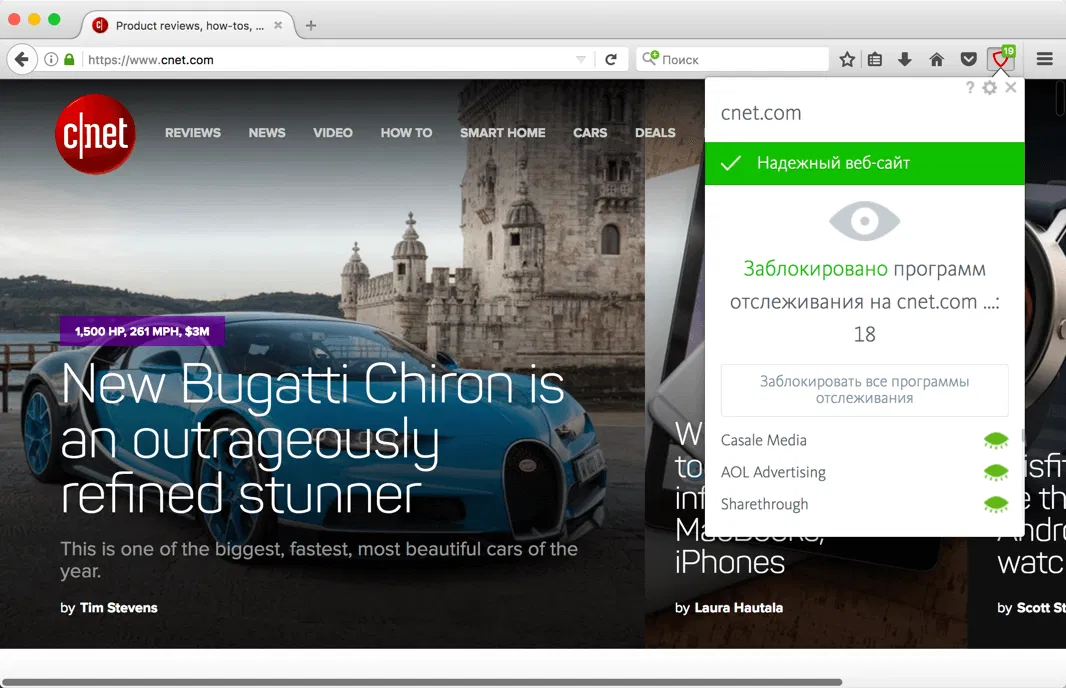Open the bookmarks list icon

(x=875, y=59)
